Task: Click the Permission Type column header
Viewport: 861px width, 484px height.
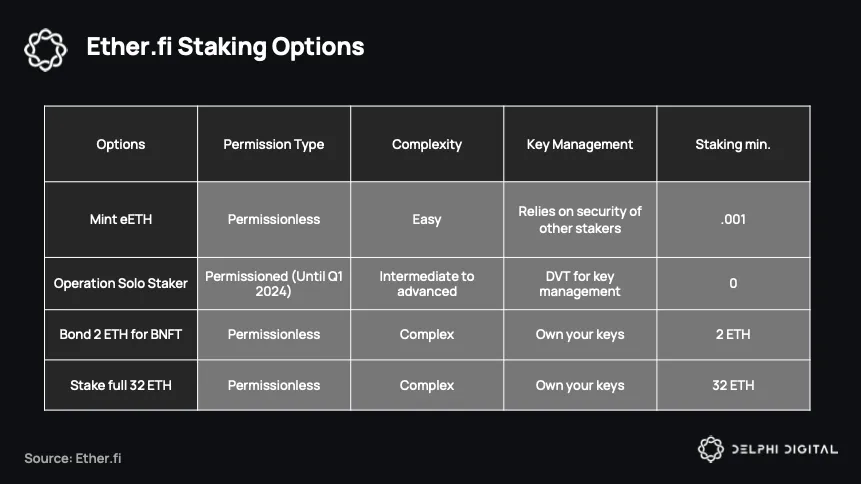Action: click(273, 144)
